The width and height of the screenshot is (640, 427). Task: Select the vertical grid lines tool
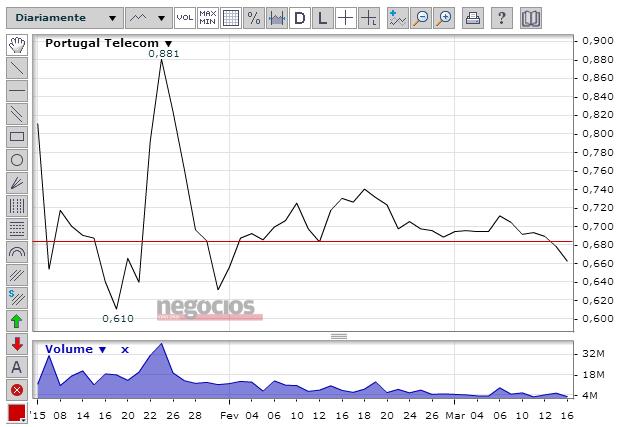(x=17, y=206)
